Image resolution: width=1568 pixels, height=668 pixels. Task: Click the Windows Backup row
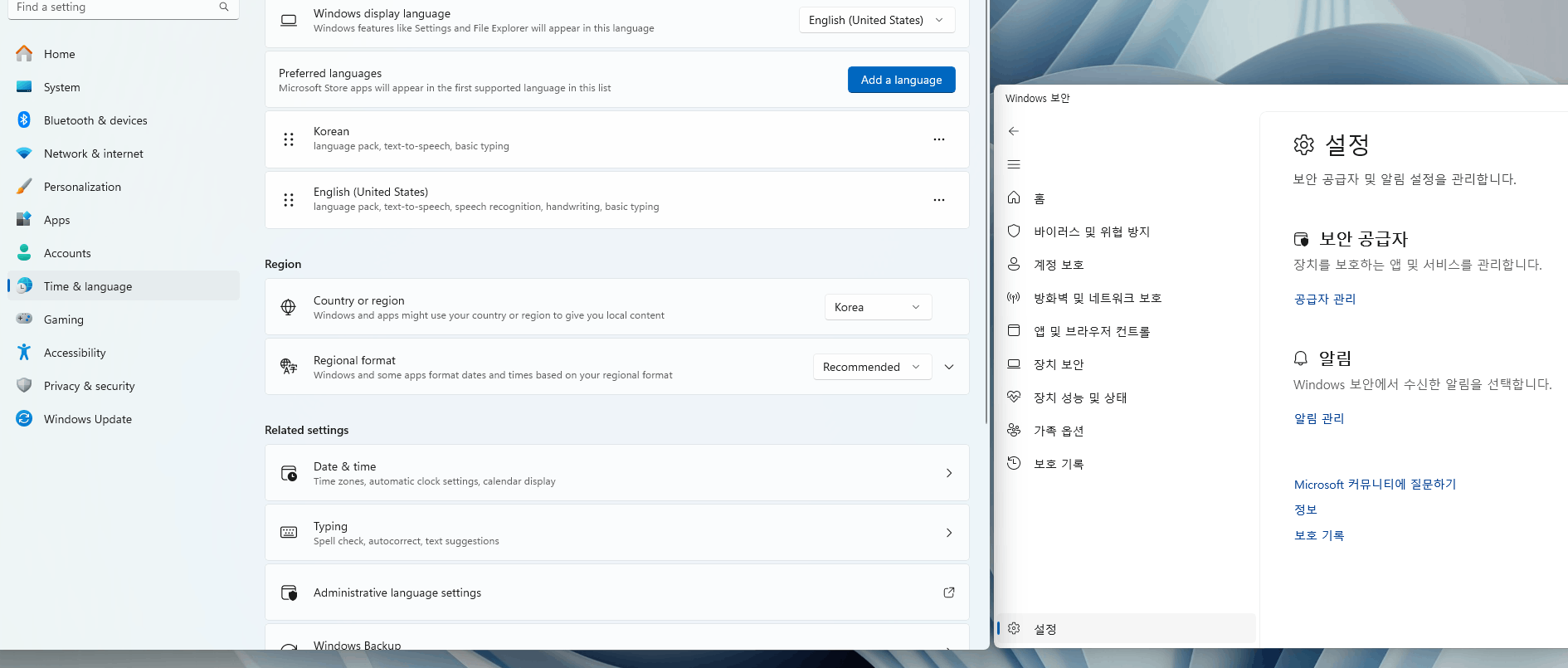tap(616, 637)
